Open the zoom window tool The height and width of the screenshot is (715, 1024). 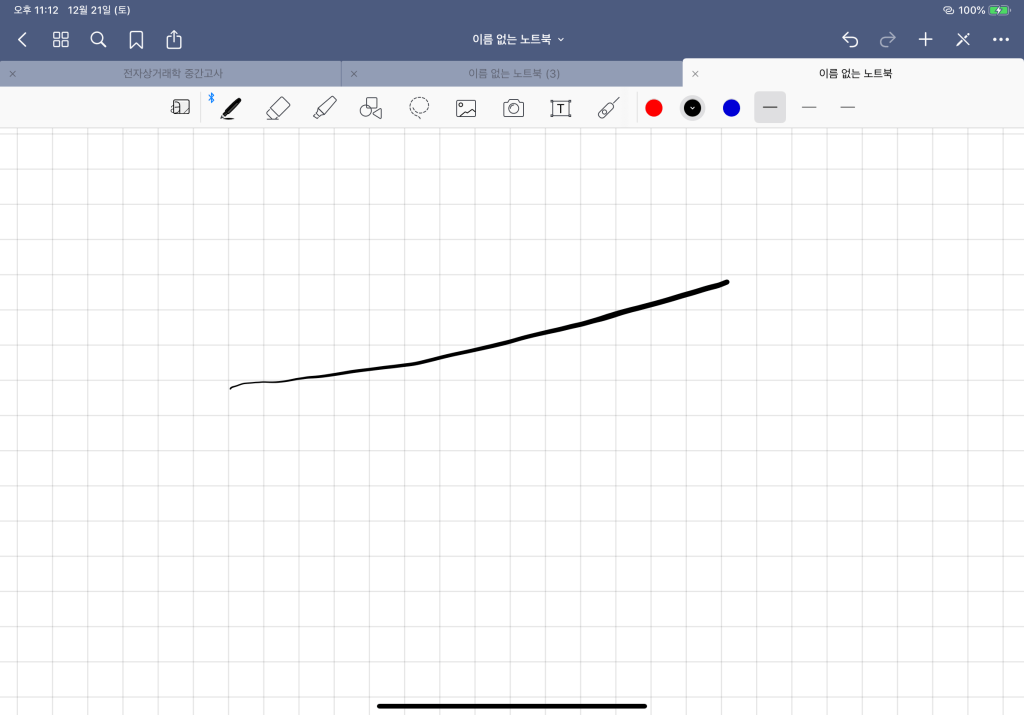180,108
